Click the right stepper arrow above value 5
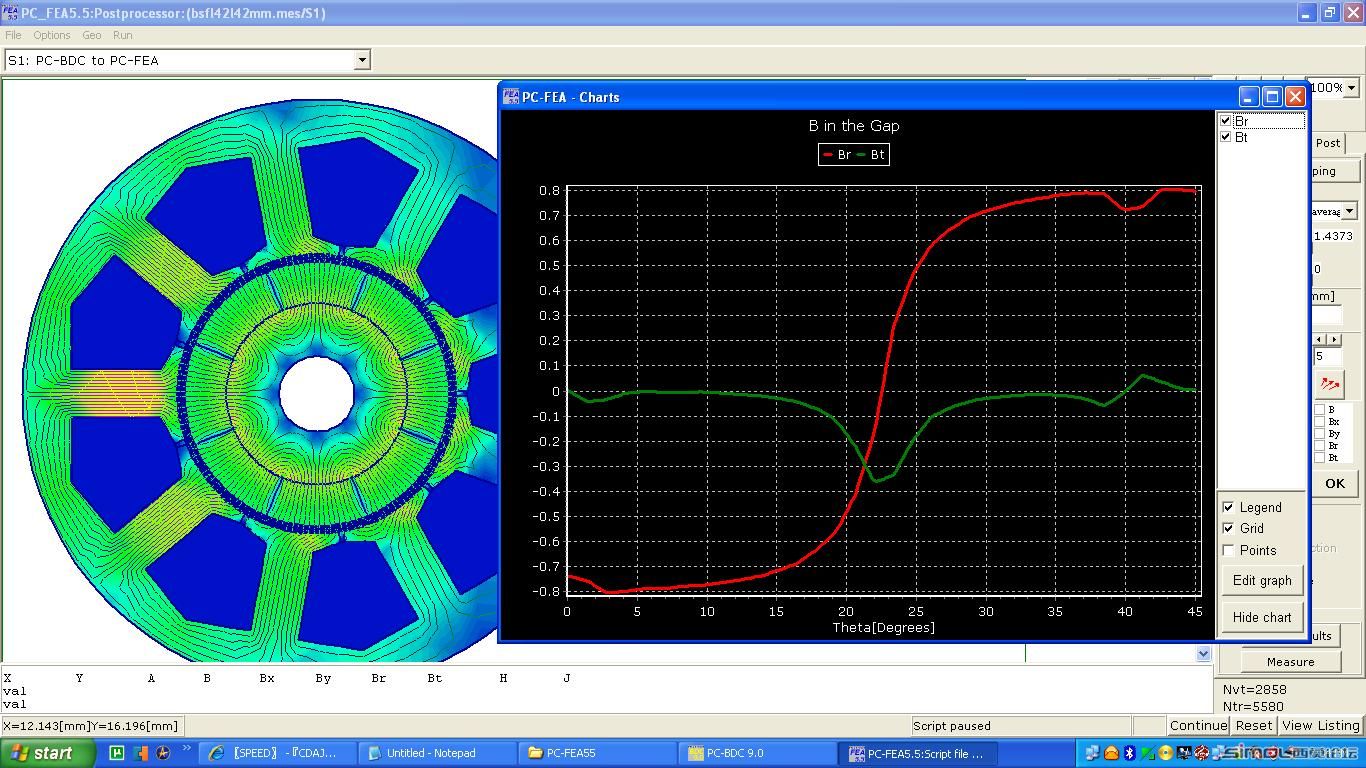This screenshot has width=1366, height=768. tap(1334, 340)
